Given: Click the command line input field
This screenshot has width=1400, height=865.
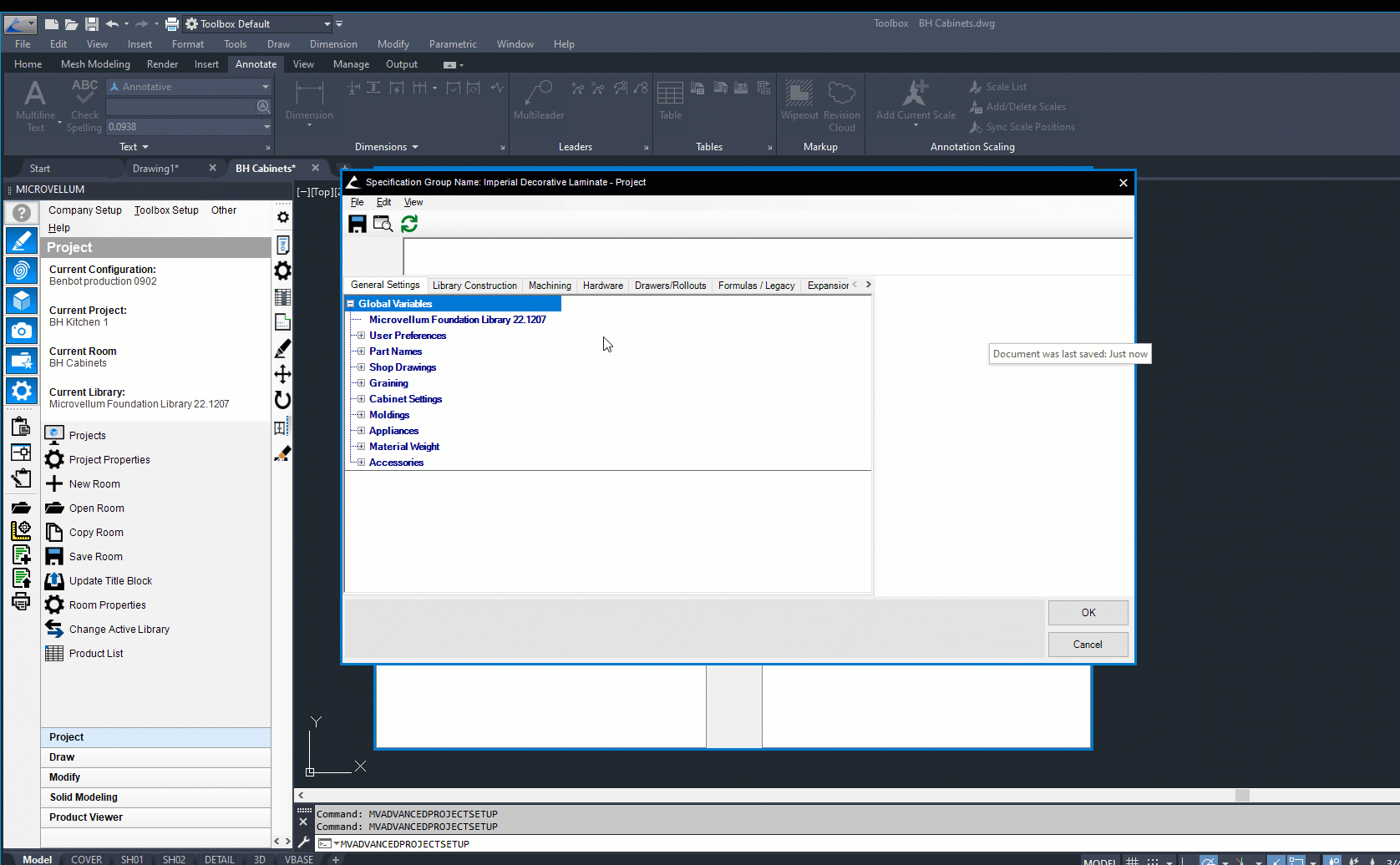Looking at the screenshot, I should [668, 844].
